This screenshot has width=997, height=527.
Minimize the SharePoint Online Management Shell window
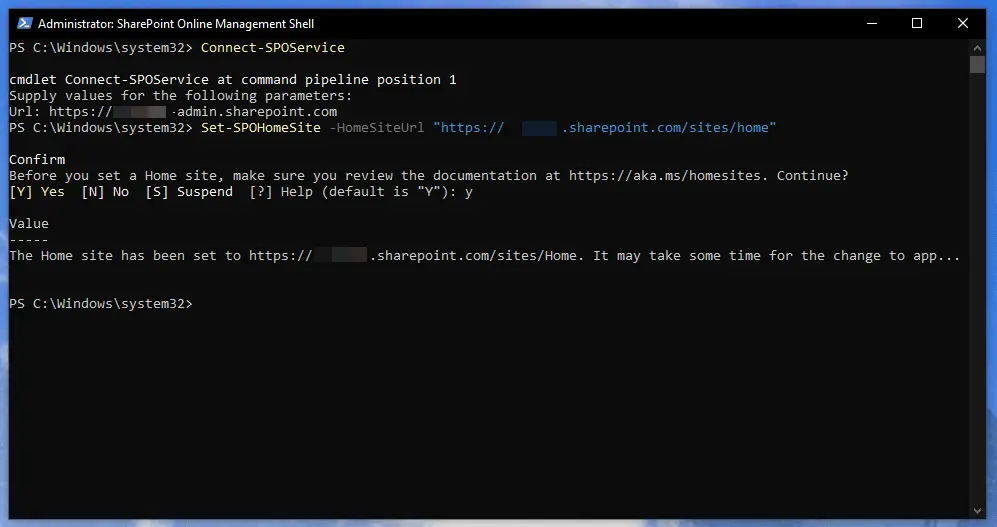click(872, 24)
